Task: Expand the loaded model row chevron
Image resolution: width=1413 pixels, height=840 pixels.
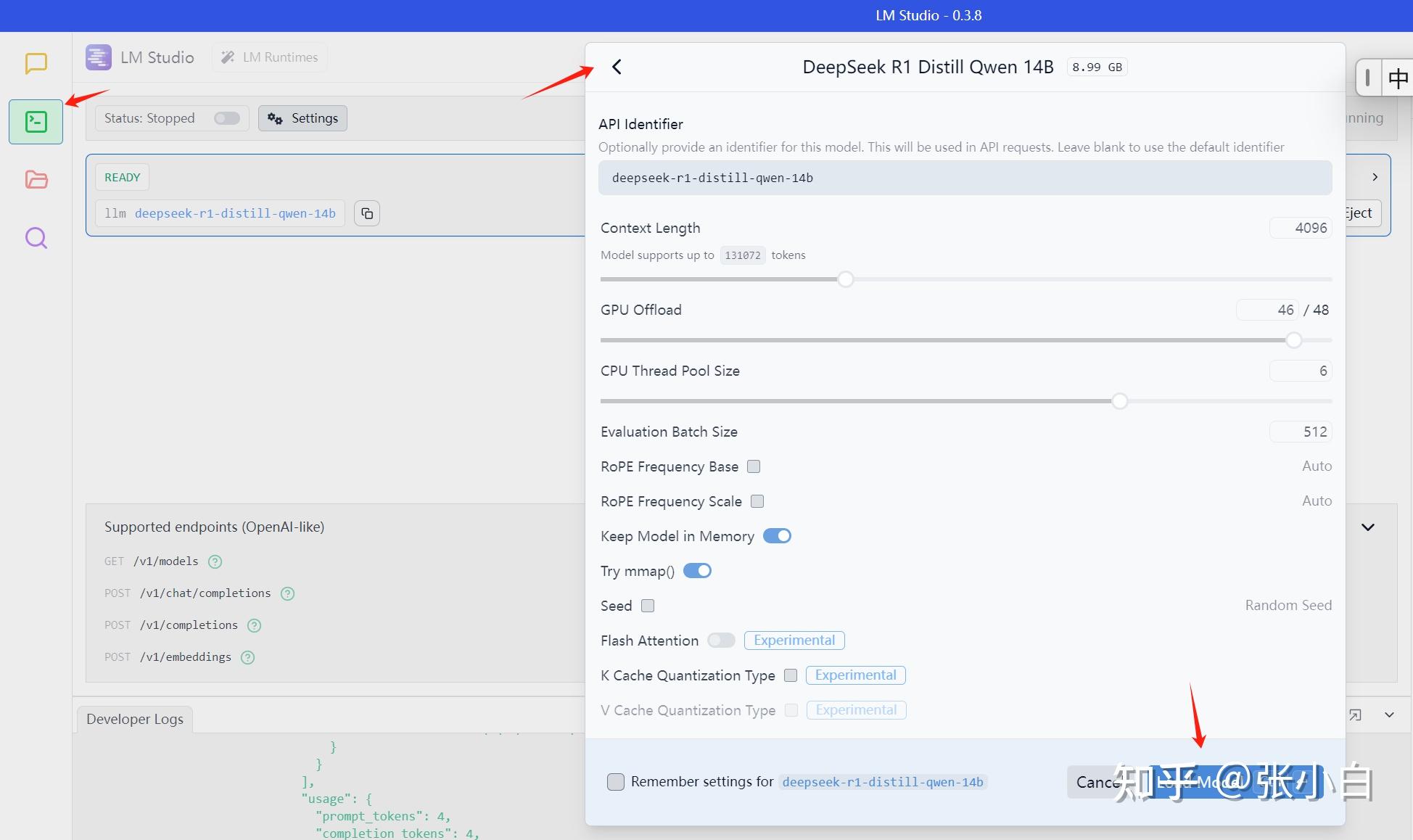Action: tap(1375, 177)
